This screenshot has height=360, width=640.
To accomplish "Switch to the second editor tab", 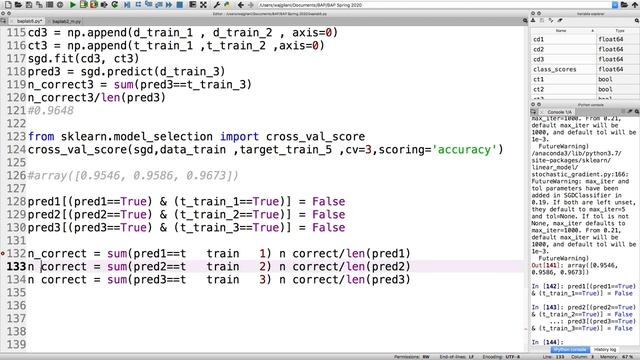I will coord(66,21).
